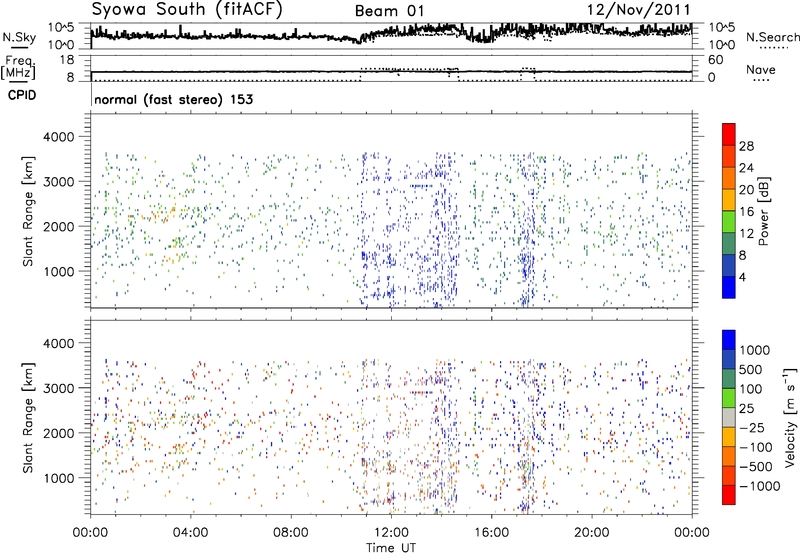Select the 'Nave' legend label
The width and height of the screenshot is (800, 554).
click(x=761, y=69)
